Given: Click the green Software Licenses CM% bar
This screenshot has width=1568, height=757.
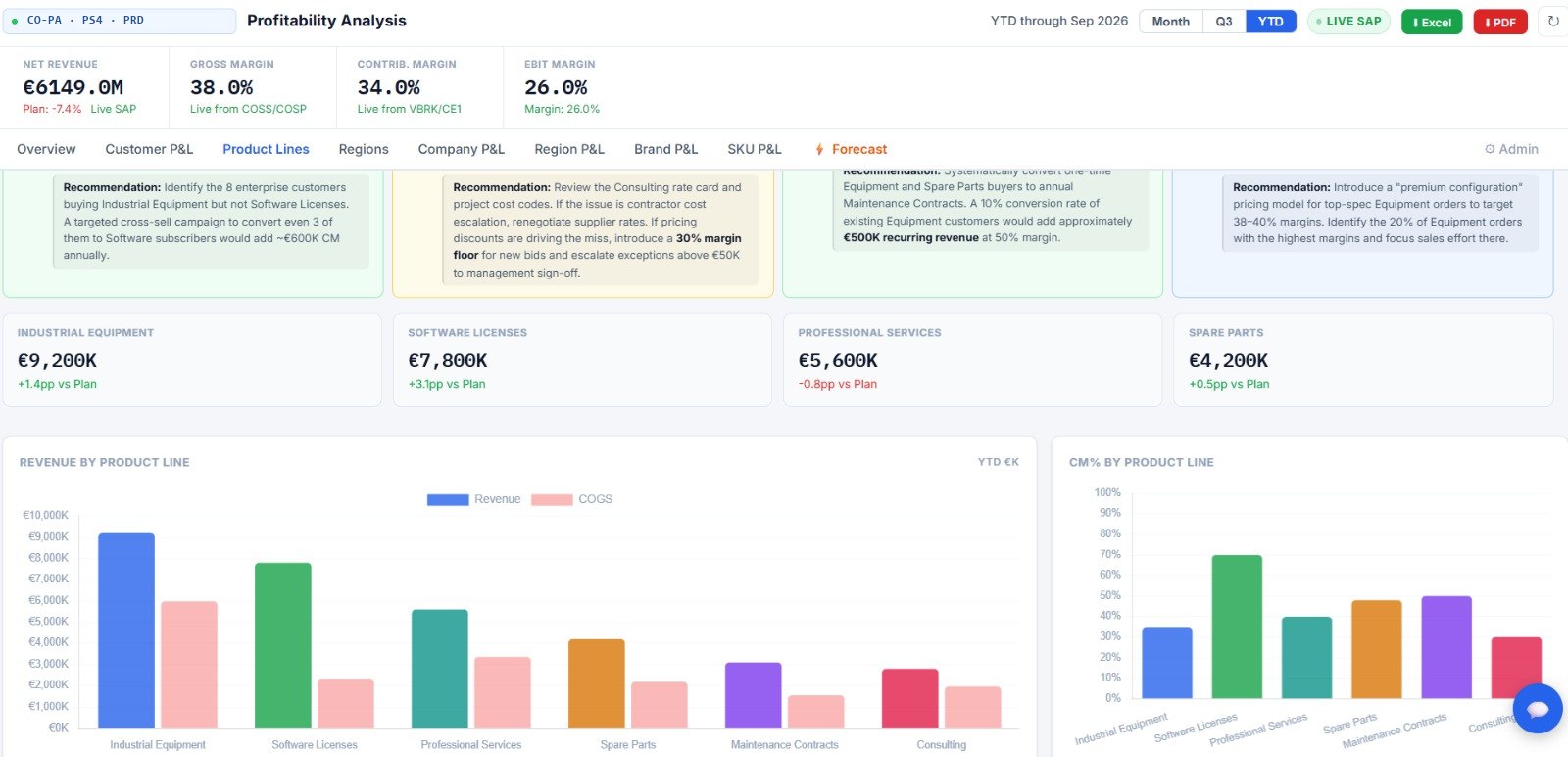Looking at the screenshot, I should point(1237,627).
